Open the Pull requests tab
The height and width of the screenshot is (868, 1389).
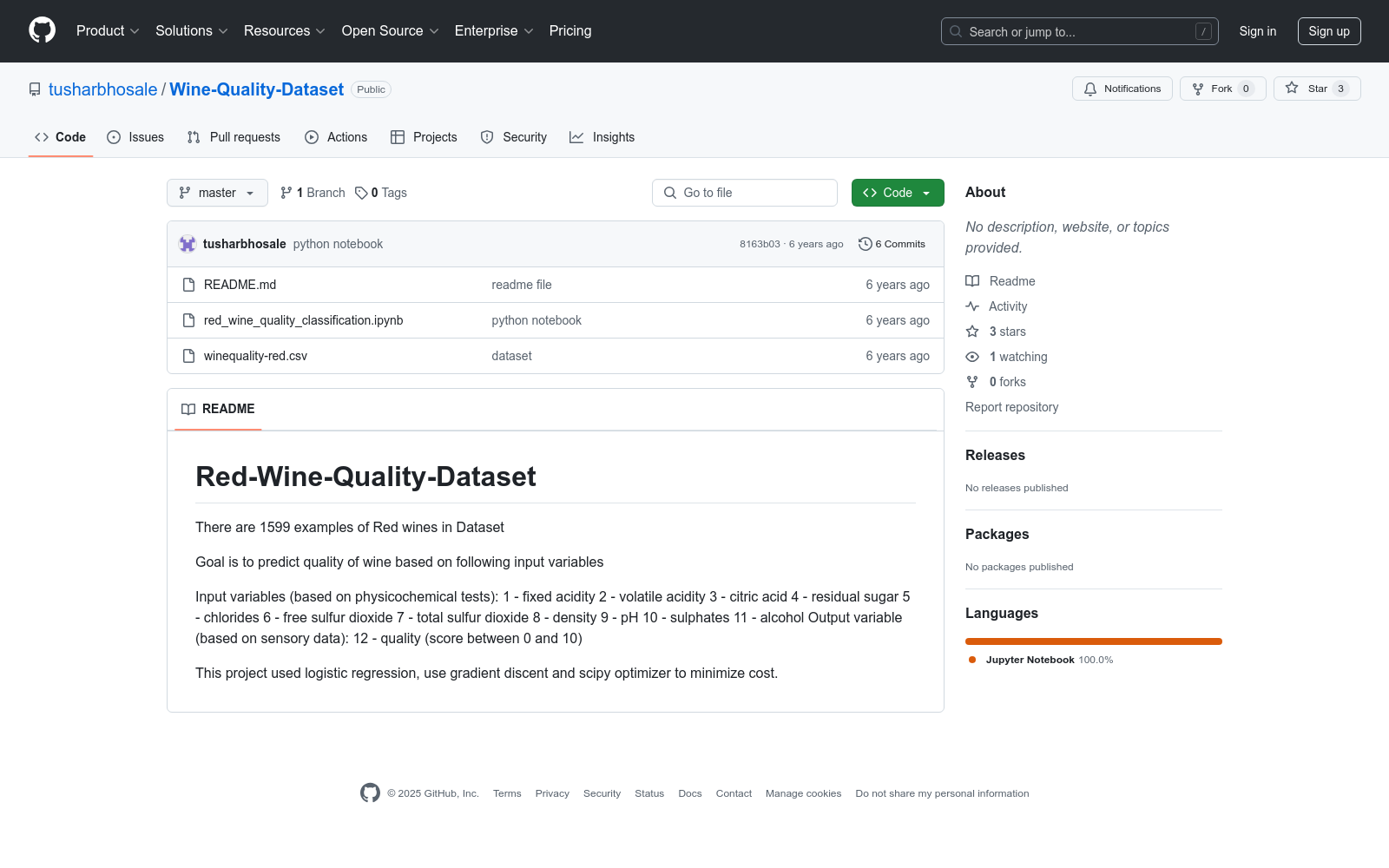(x=234, y=137)
